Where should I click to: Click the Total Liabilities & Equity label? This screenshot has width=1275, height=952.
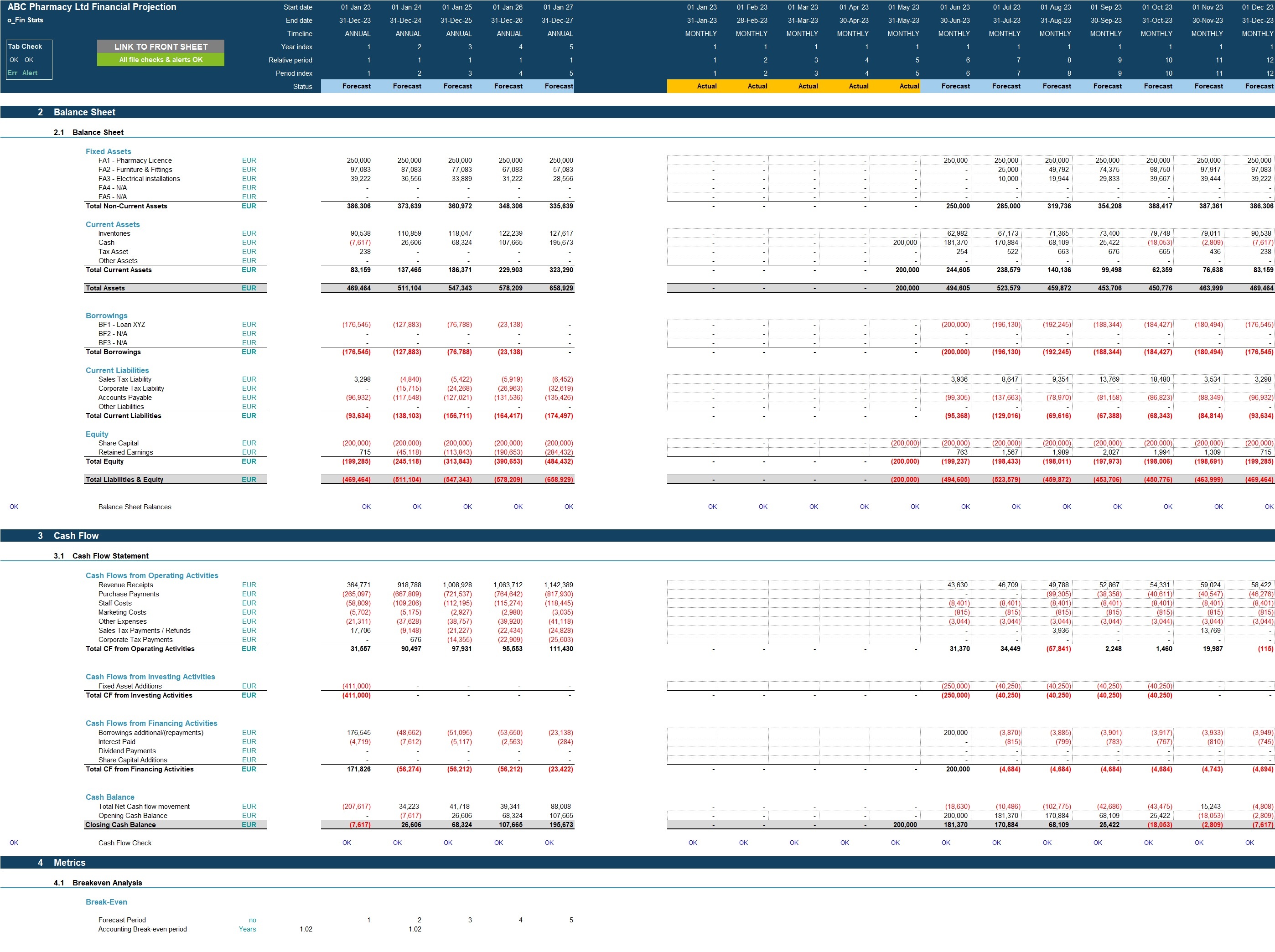[x=124, y=480]
